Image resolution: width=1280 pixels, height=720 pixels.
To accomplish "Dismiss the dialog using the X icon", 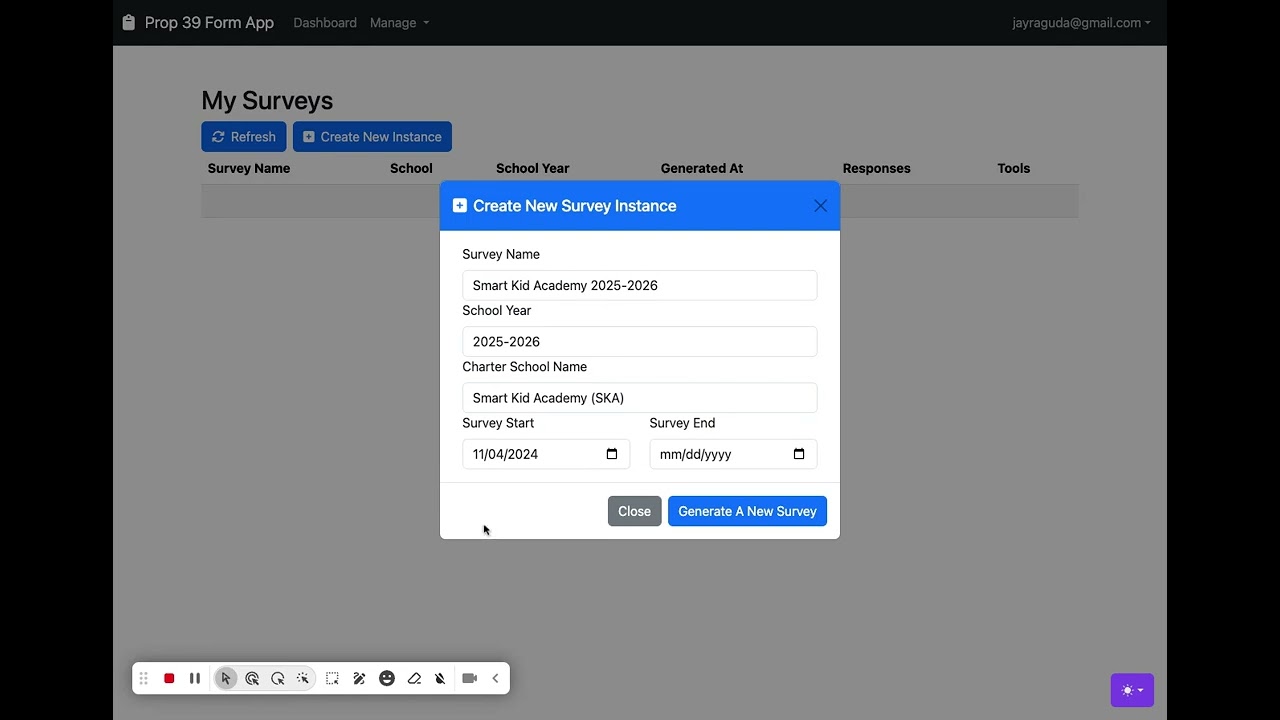I will (x=820, y=206).
